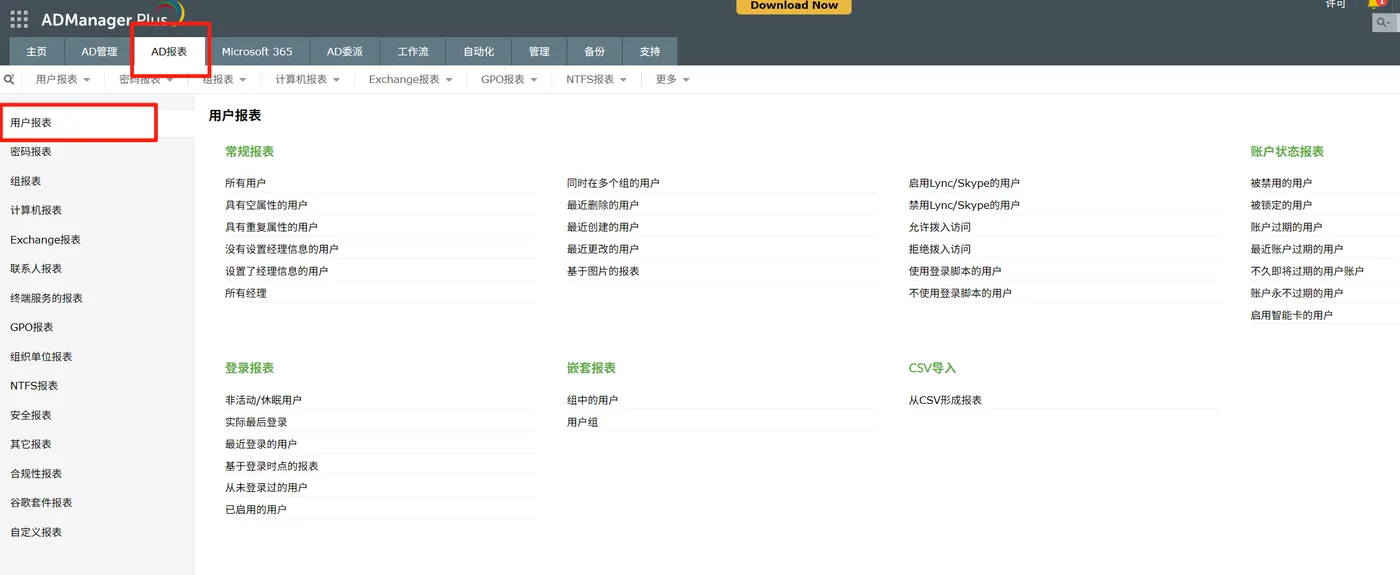Click the Download Now button
Screen dimensions: 1400x575
(794, 6)
